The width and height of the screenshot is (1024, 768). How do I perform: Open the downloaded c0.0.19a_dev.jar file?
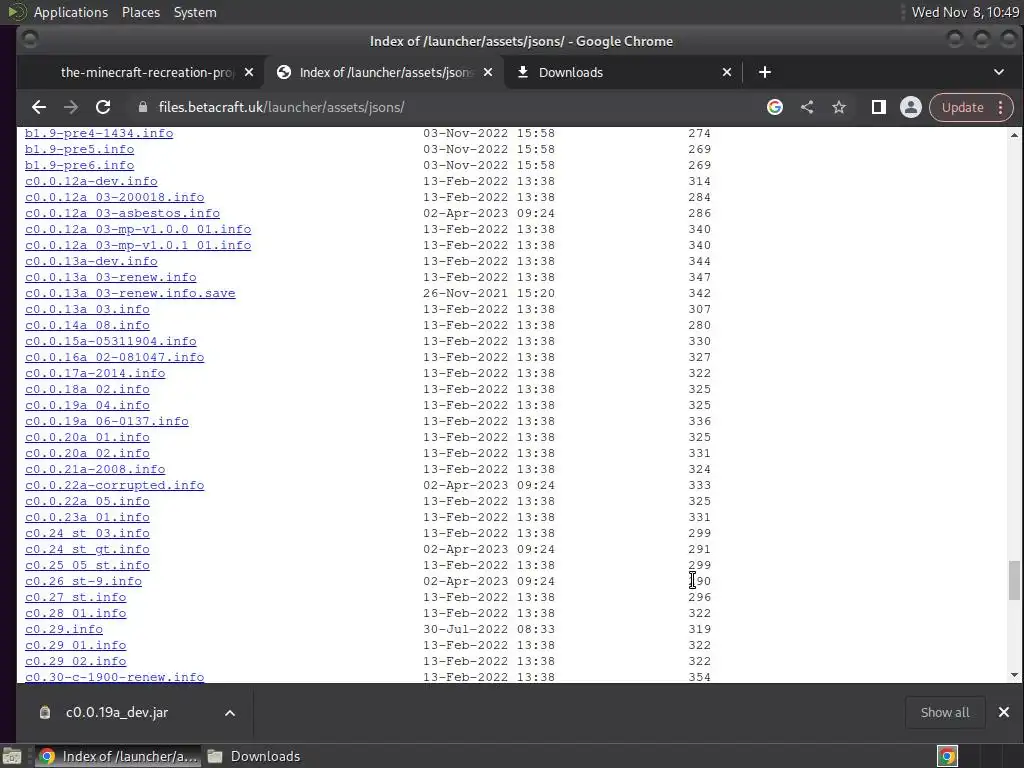pos(117,712)
